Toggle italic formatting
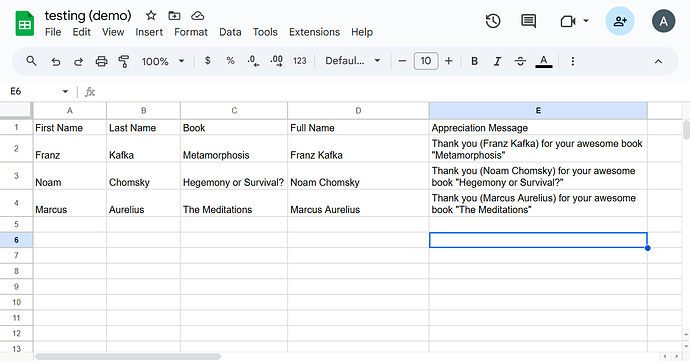Image resolution: width=690 pixels, height=361 pixels. [497, 61]
